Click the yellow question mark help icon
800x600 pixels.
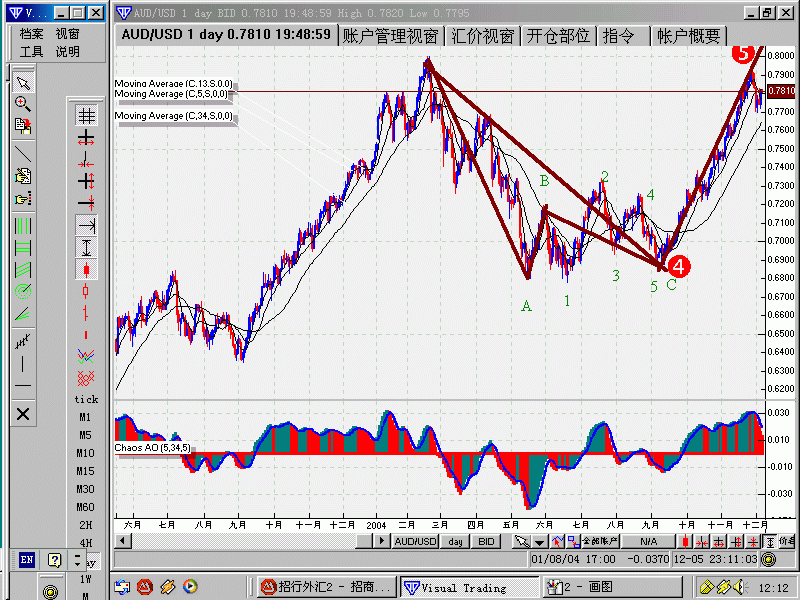tap(55, 560)
